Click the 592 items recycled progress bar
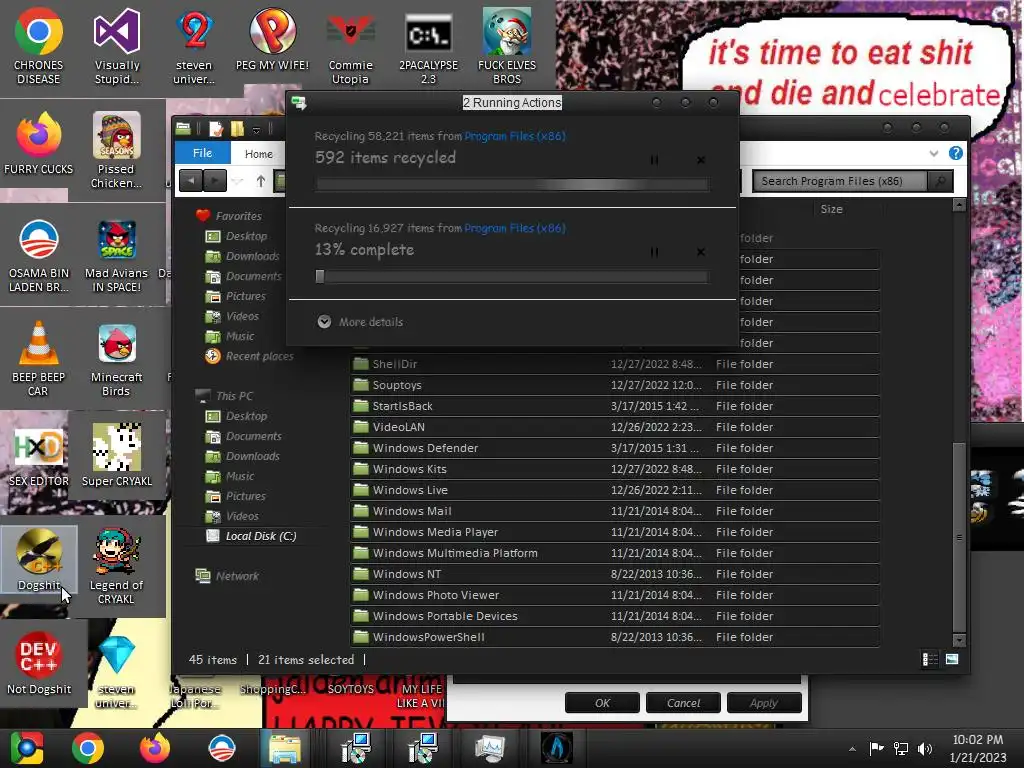This screenshot has width=1024, height=768. (512, 185)
